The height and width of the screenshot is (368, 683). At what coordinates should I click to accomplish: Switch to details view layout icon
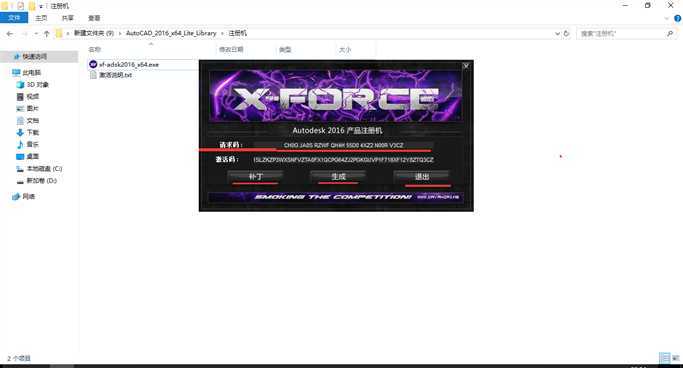pyautogui.click(x=664, y=358)
